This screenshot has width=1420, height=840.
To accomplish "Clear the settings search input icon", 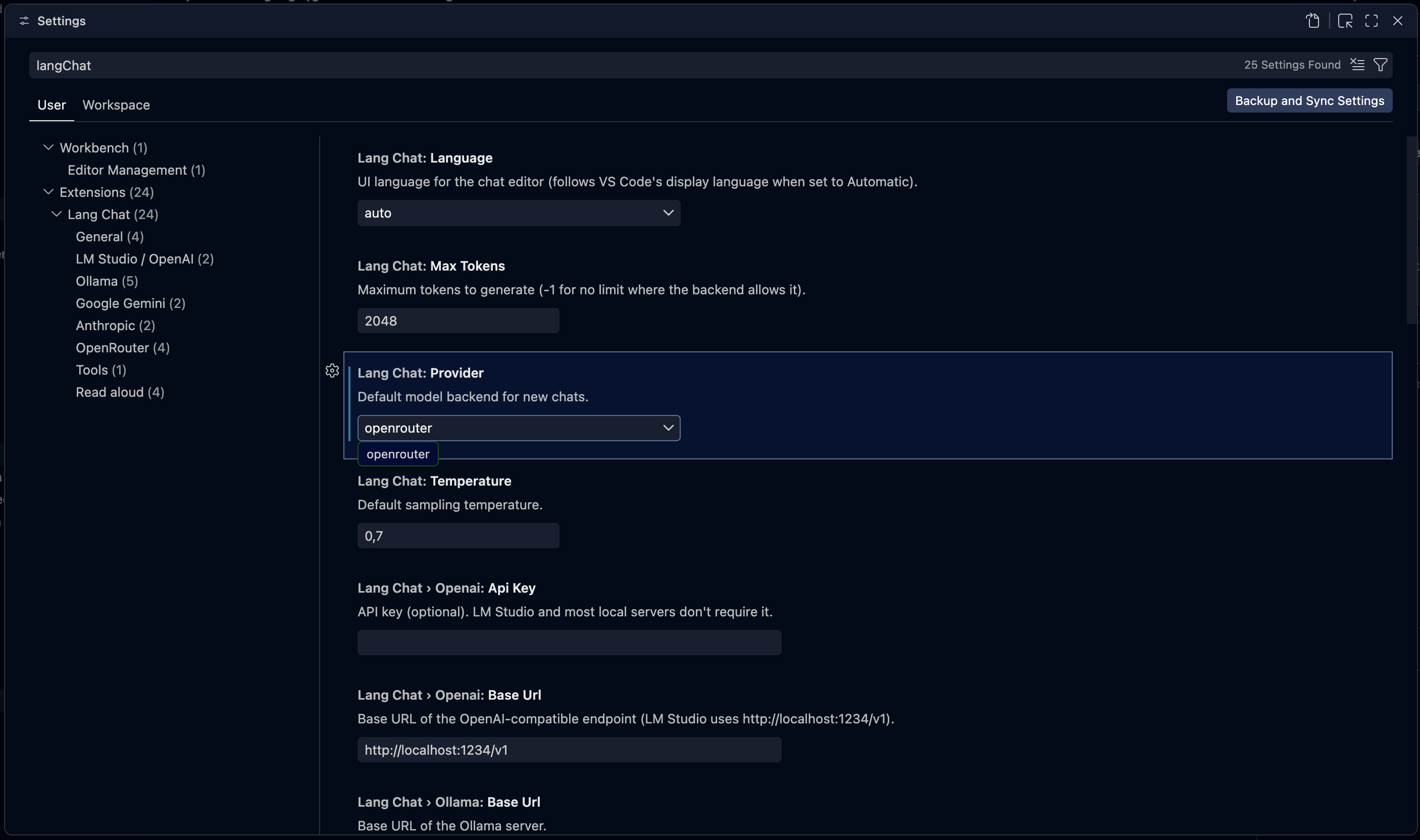I will [x=1357, y=65].
